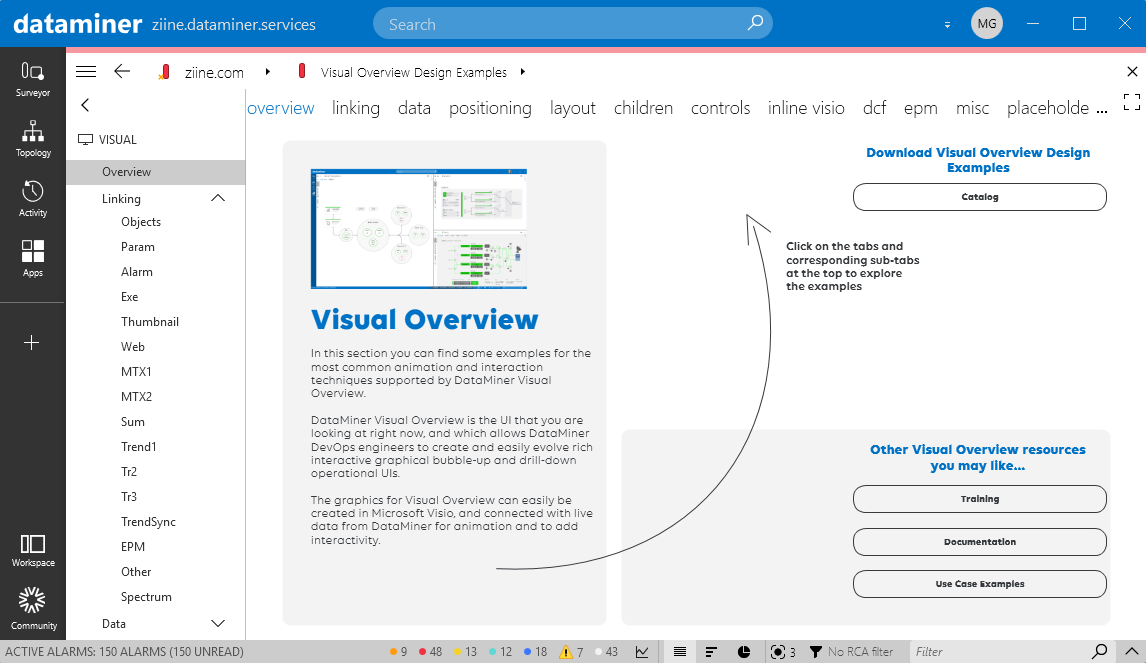
Task: Expand the Data section in the tree
Action: [x=218, y=623]
